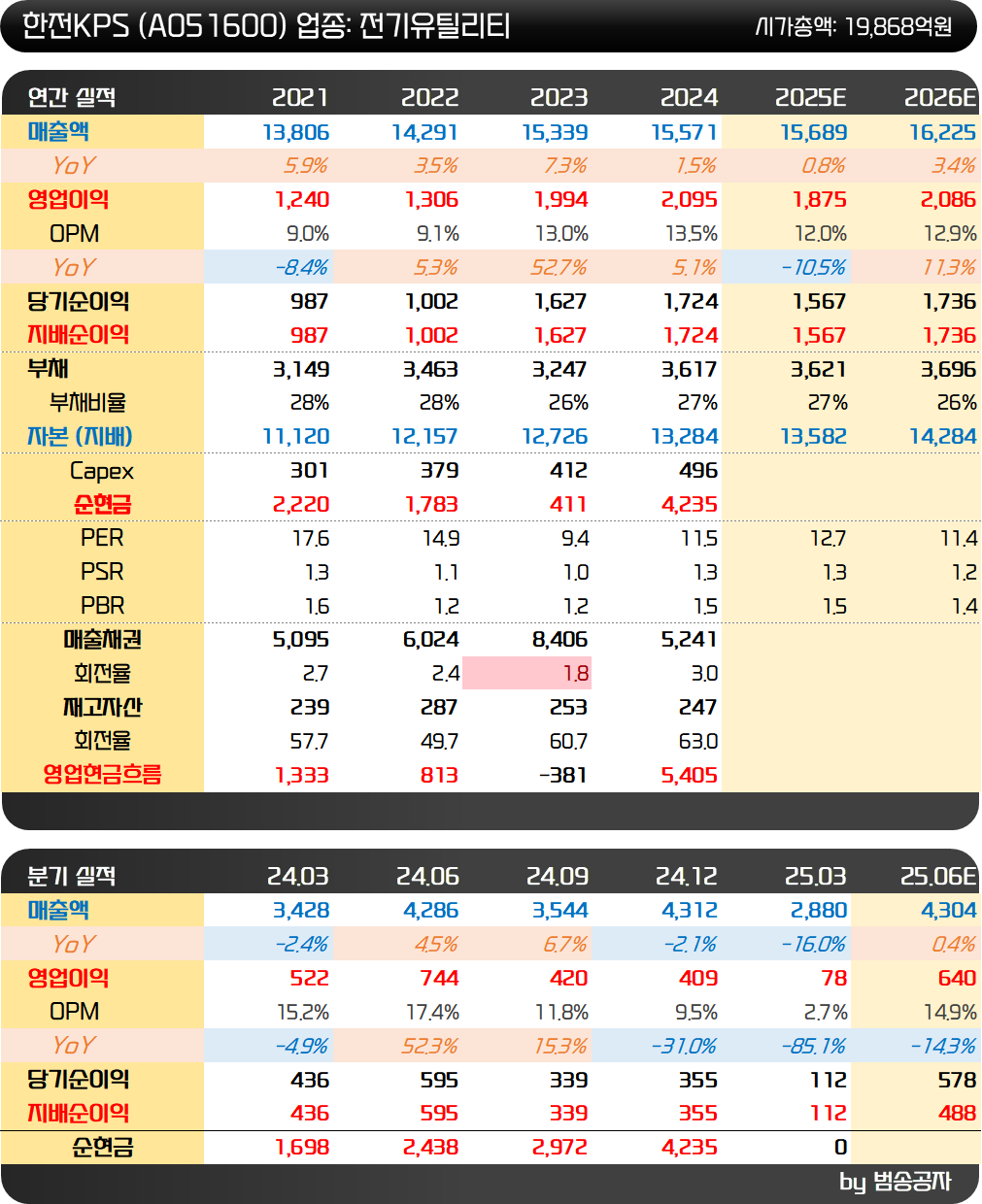Click Capex value 496
Viewport: 982px width, 1204px height.
698,470
